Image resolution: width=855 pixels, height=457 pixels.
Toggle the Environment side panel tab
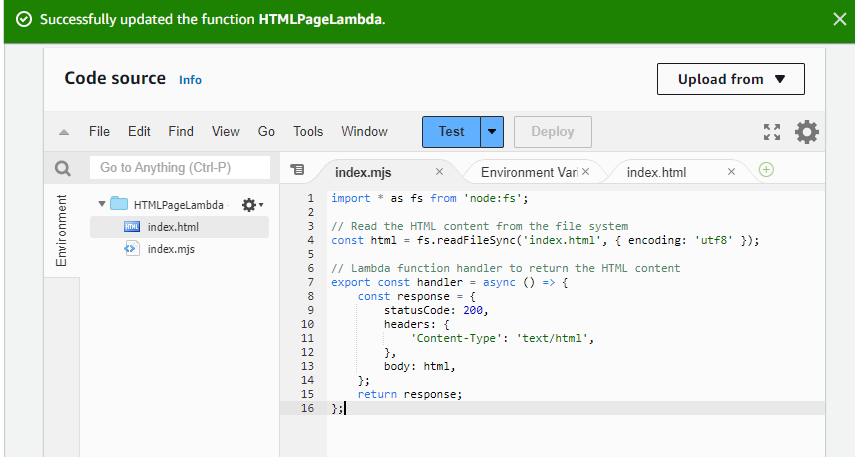pos(61,231)
